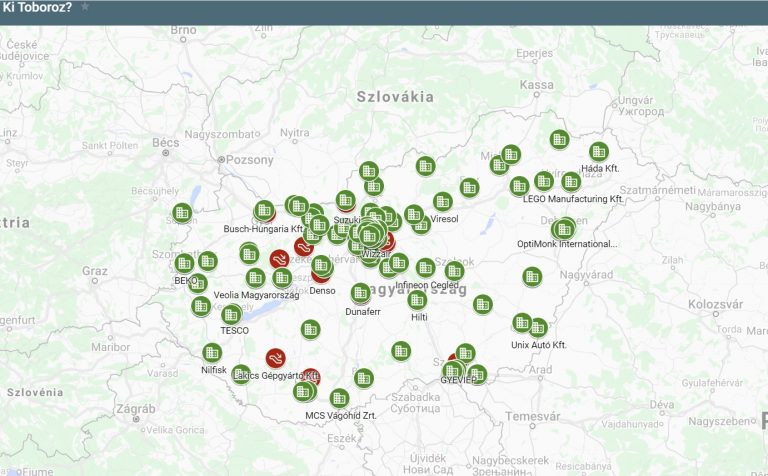Select the LEGO Manufacturing Kft. marker
This screenshot has width=768, height=476.
571,182
